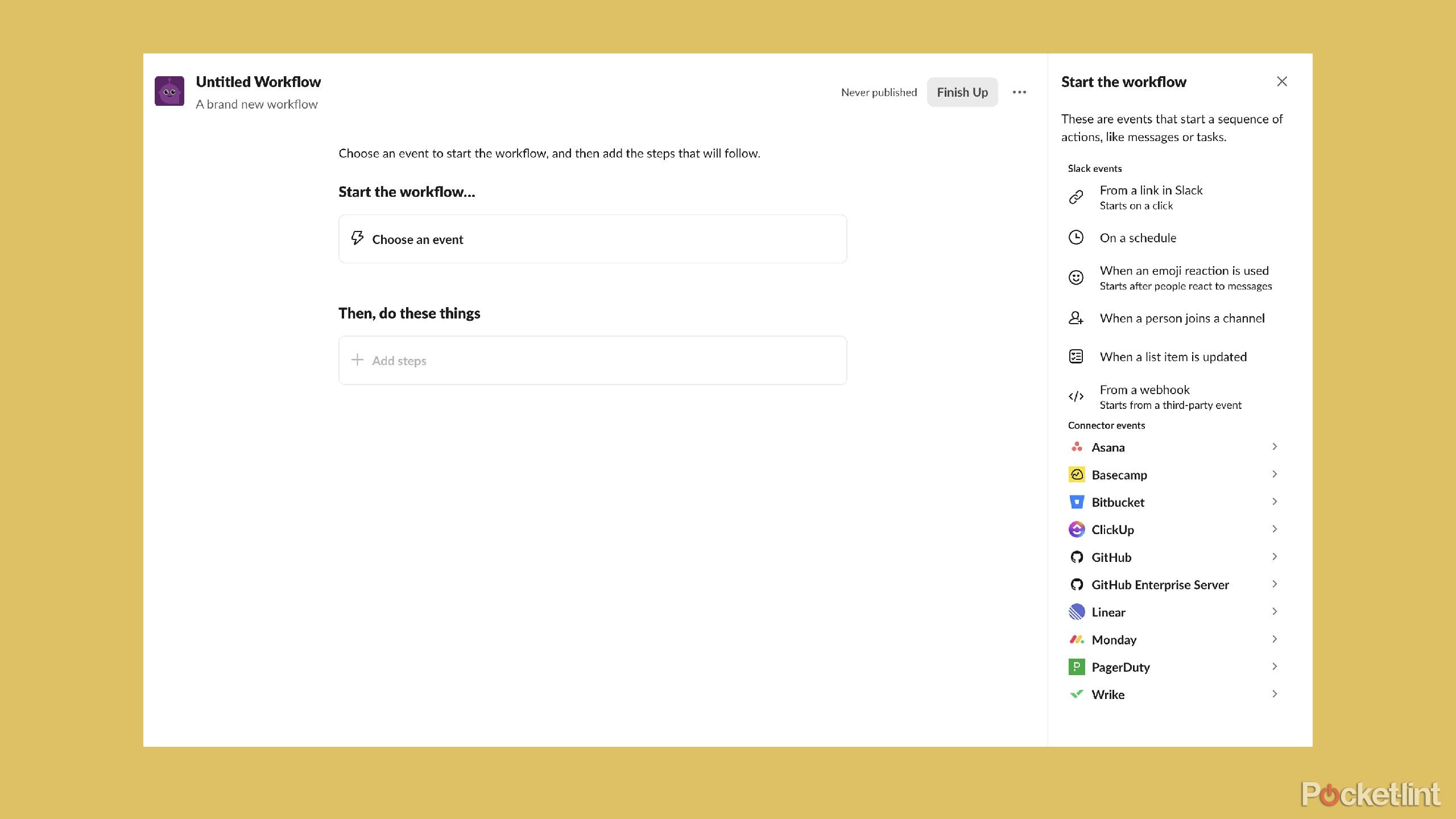Click the plus icon beside Add steps
This screenshot has height=819, width=1456.
[x=357, y=359]
